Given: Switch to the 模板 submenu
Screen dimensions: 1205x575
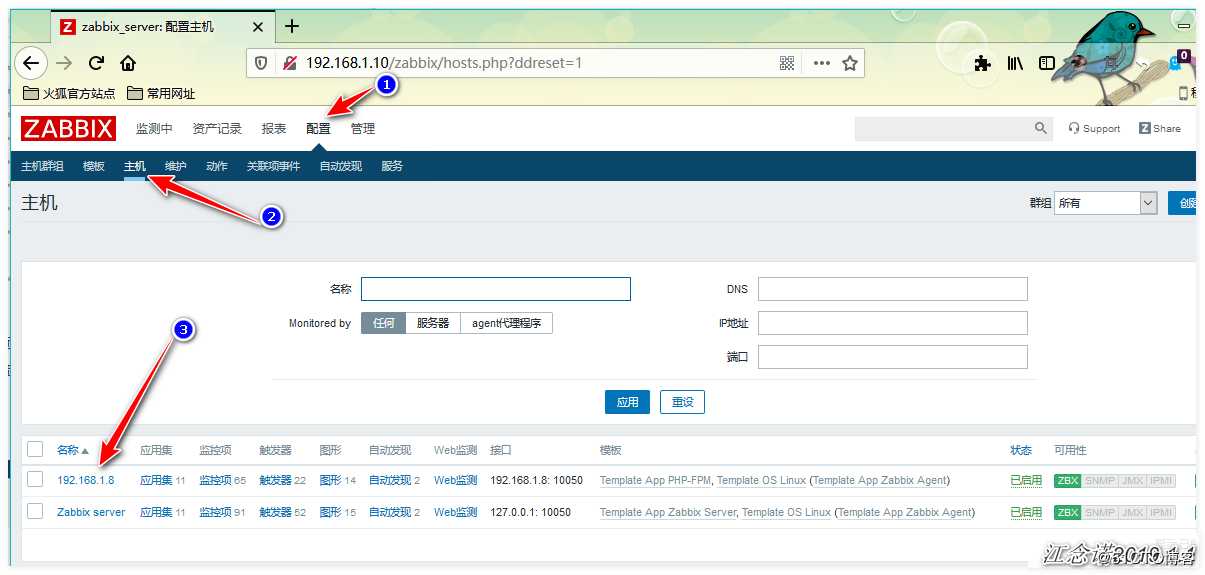Looking at the screenshot, I should pyautogui.click(x=94, y=166).
